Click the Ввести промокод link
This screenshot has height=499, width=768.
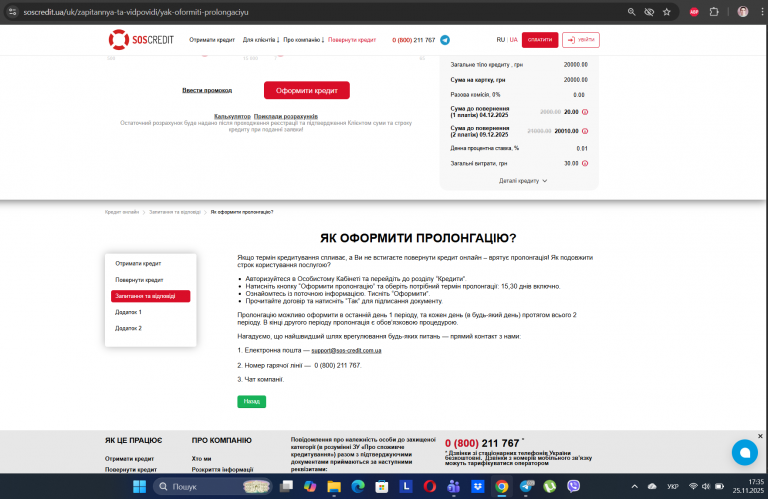(207, 91)
